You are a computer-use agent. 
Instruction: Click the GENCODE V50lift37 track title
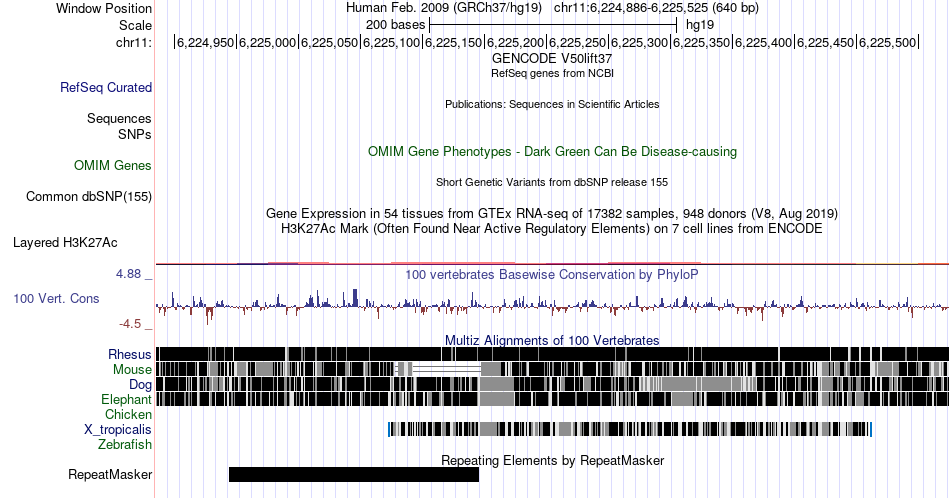[551, 58]
